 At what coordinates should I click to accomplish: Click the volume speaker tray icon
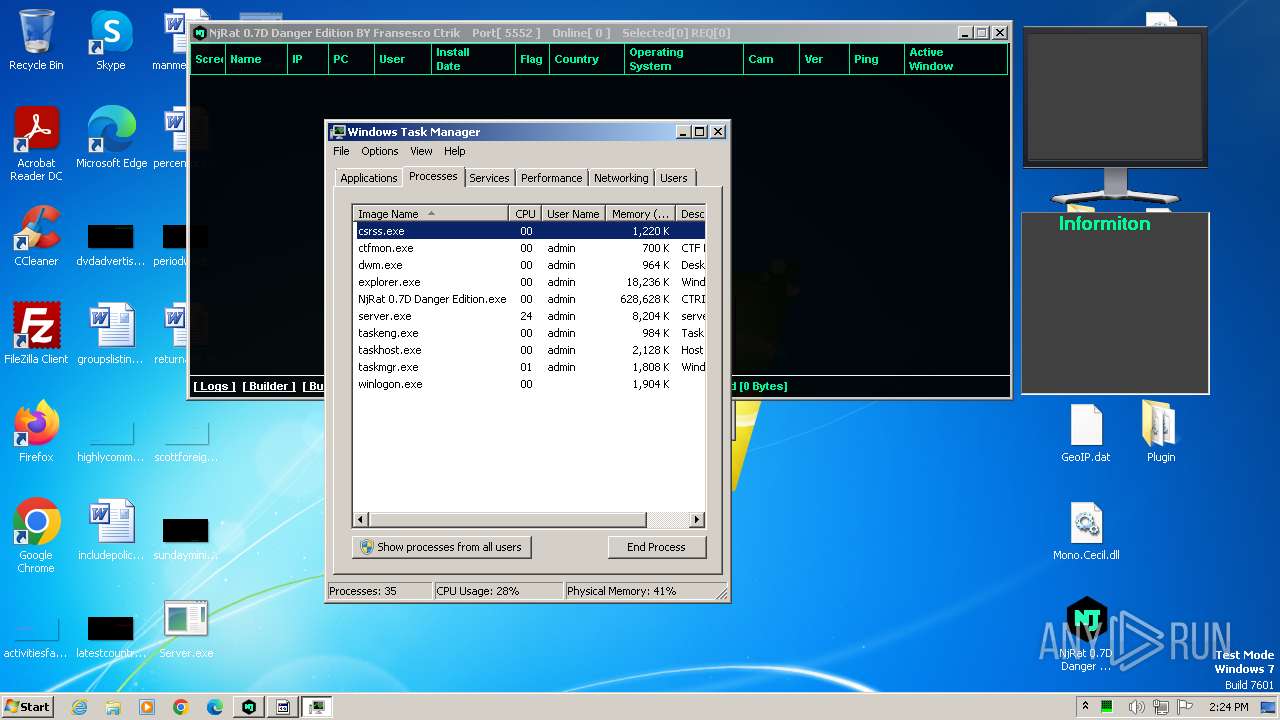[x=1137, y=707]
